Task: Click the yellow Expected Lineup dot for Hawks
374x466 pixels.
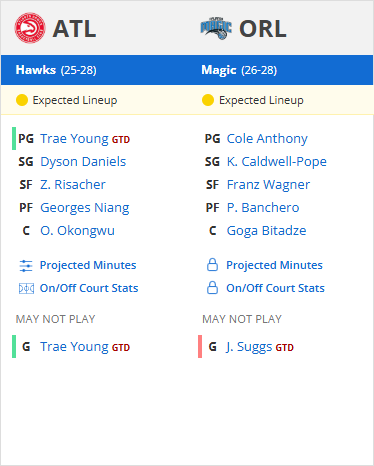Action: pos(22,100)
